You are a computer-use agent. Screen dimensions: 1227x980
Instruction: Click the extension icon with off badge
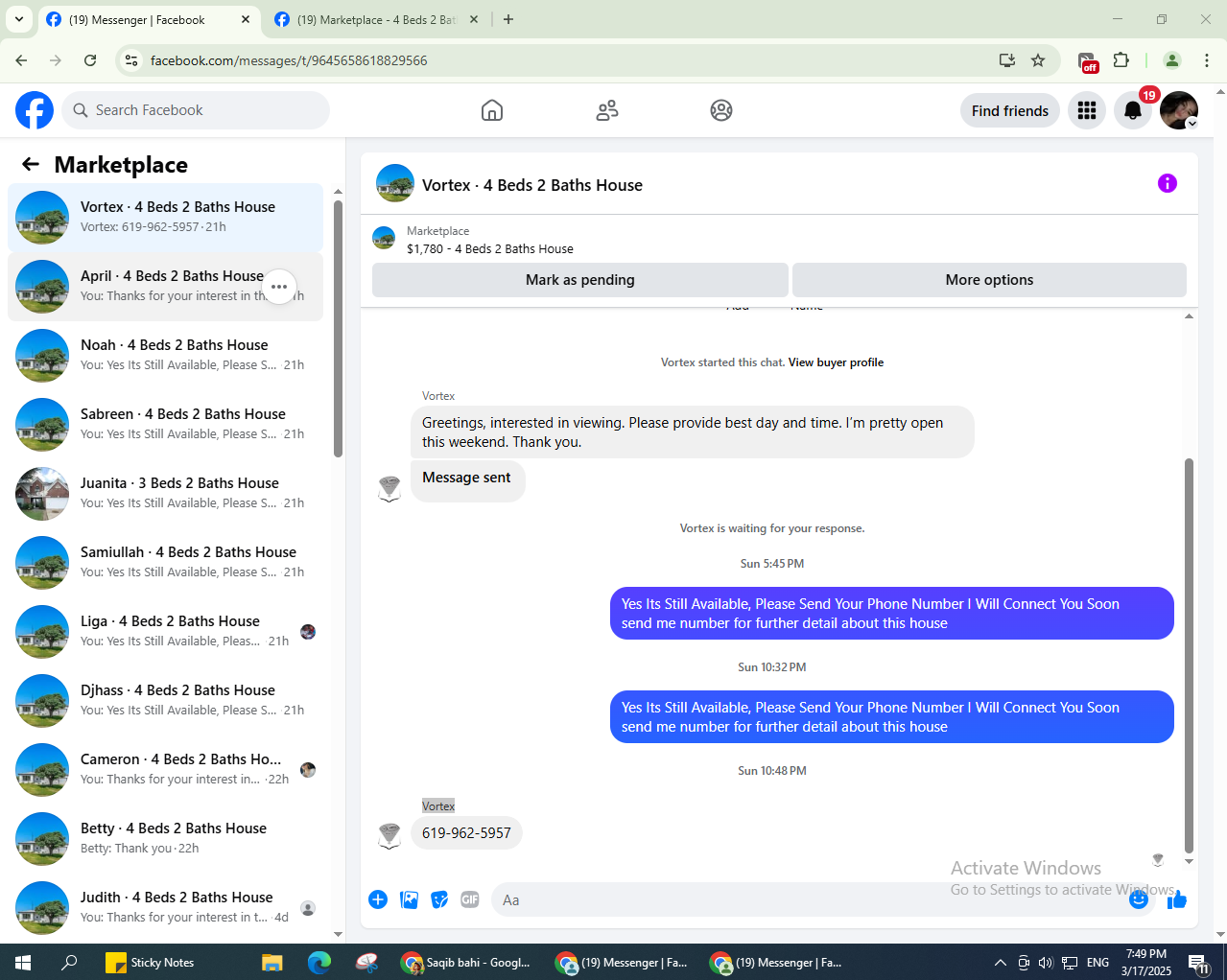[1087, 61]
